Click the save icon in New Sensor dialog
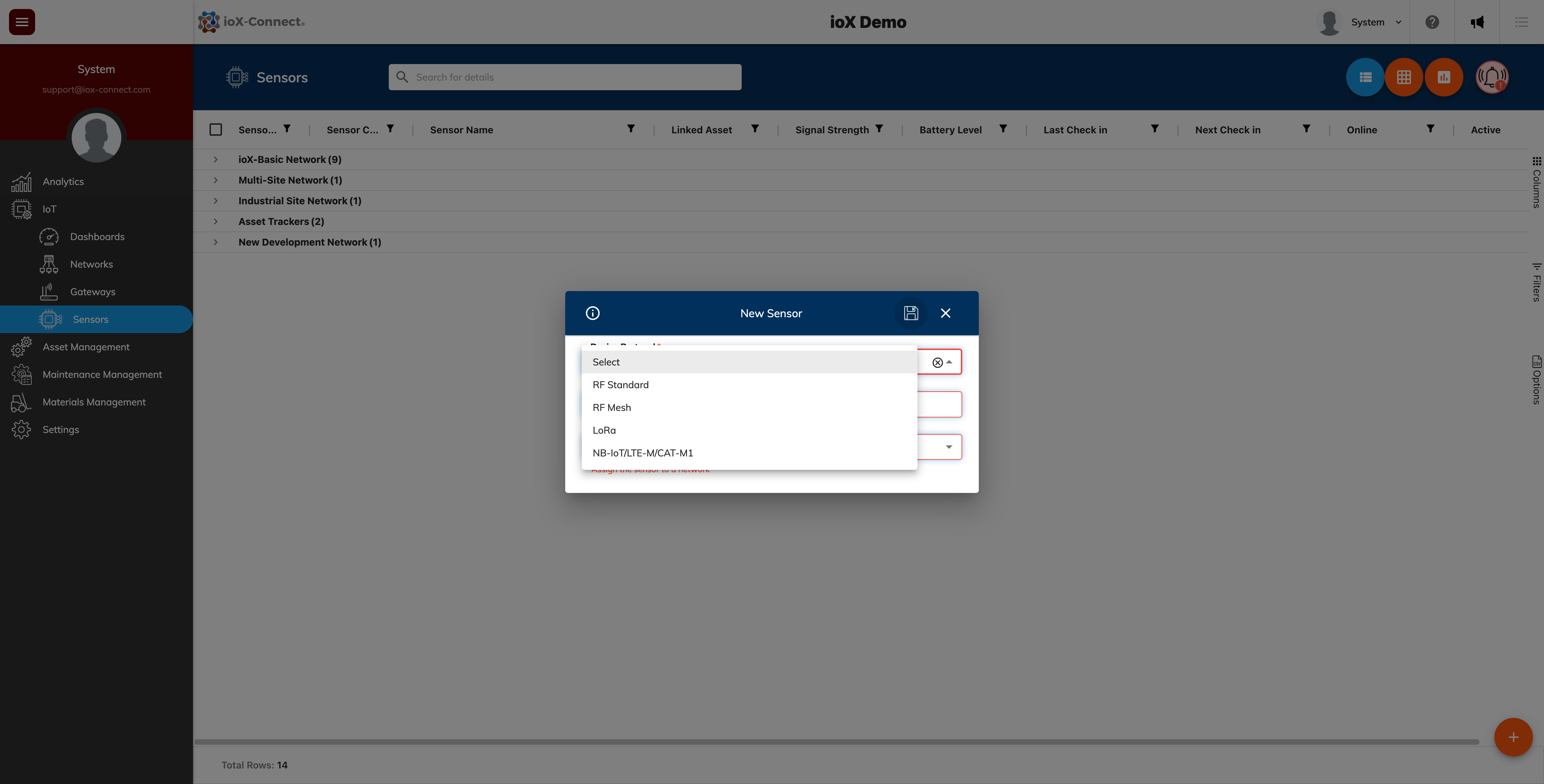Screen dimensions: 1544x784 (911, 313)
